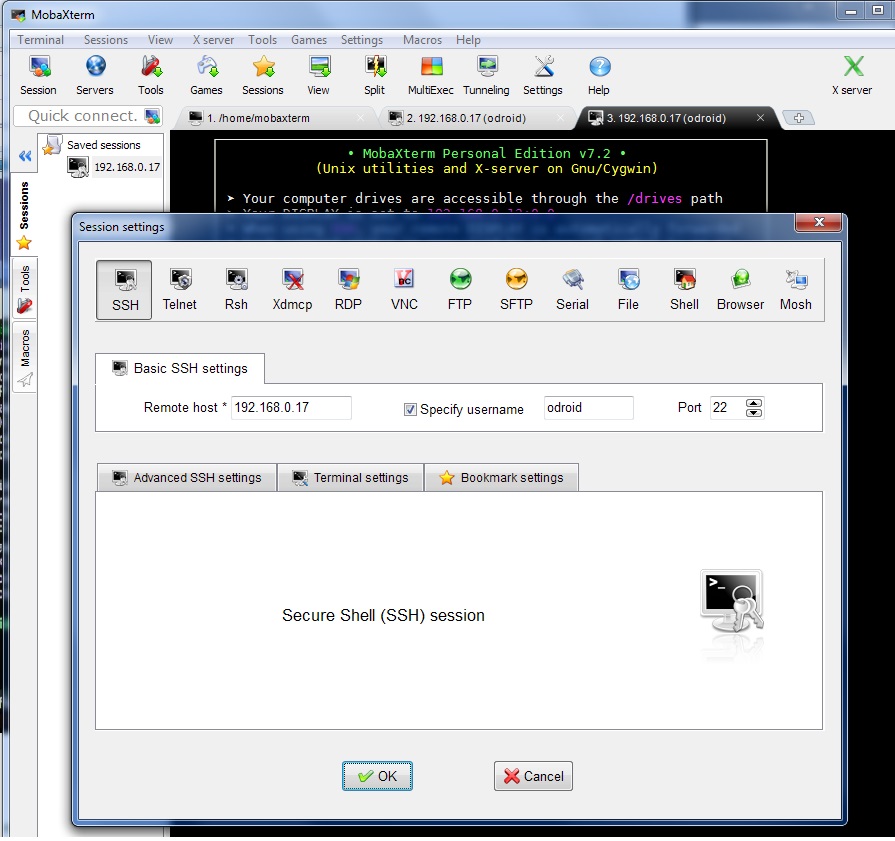The height and width of the screenshot is (841, 895).
Task: Pick the Serial session type
Action: point(572,289)
